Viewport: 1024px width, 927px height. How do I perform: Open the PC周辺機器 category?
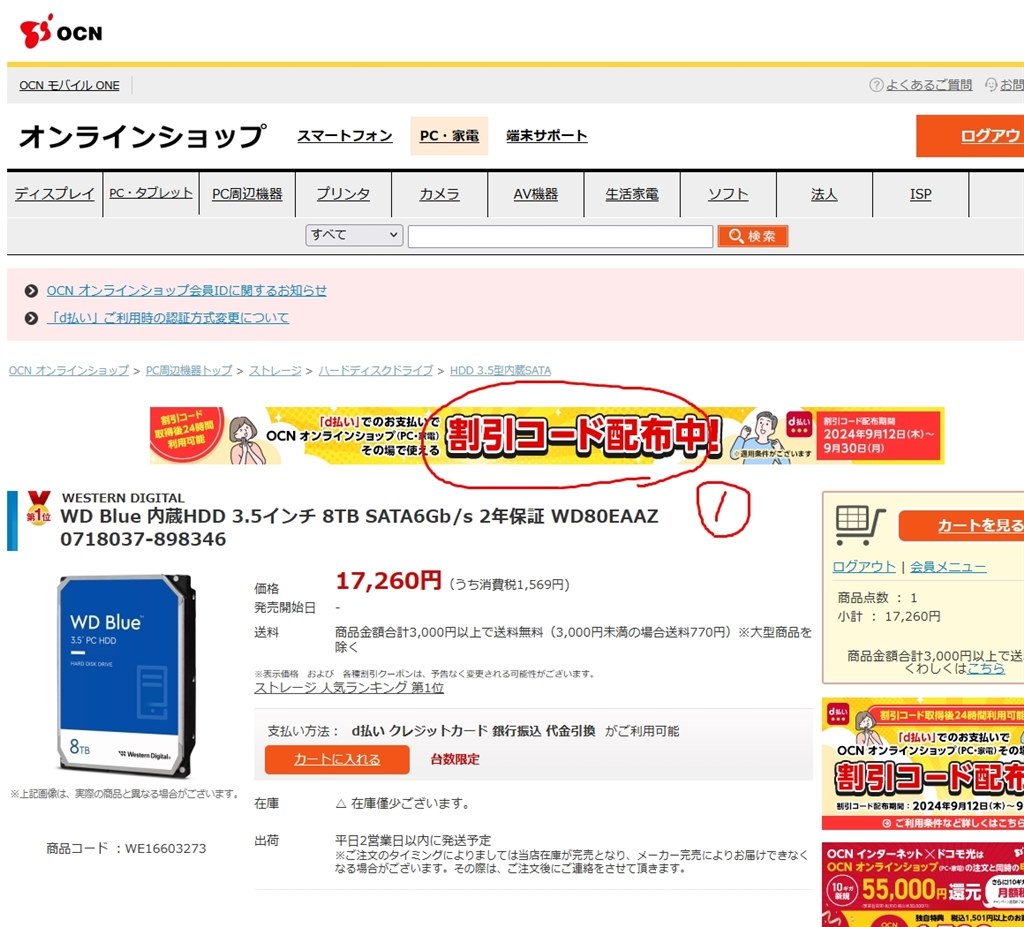(x=247, y=194)
